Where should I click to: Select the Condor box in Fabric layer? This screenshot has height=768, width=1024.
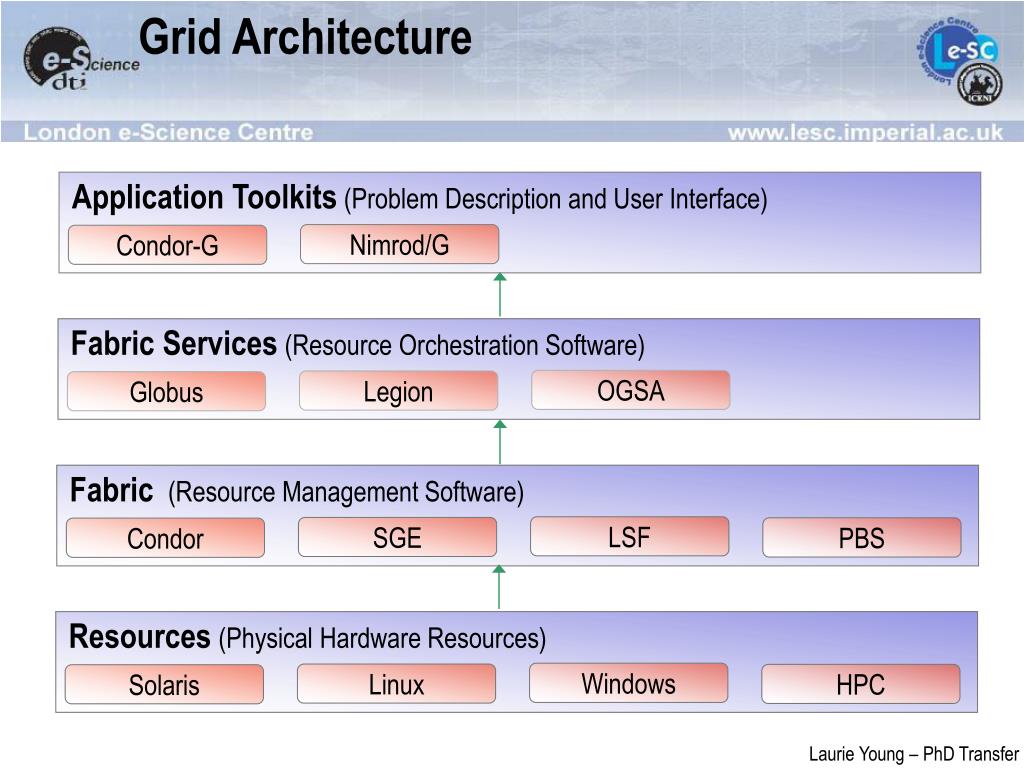click(165, 537)
